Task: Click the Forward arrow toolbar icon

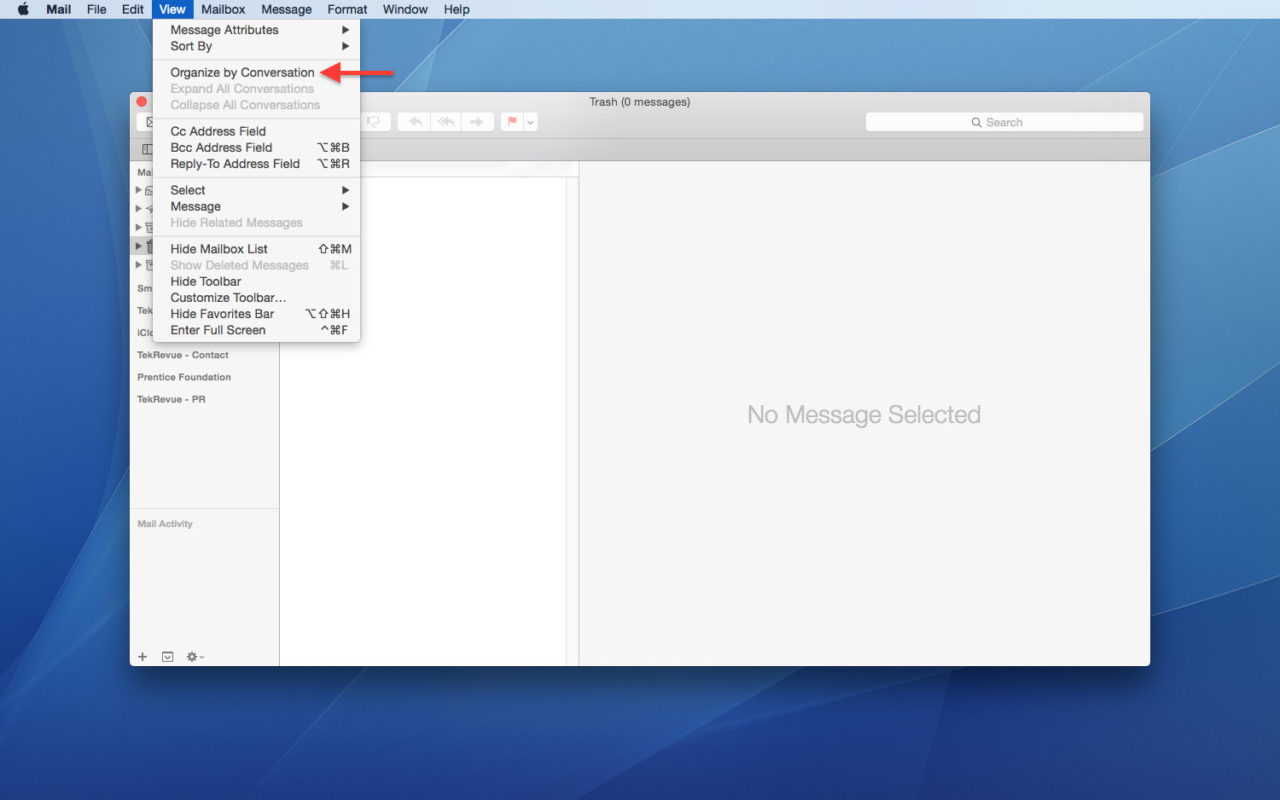Action: (x=477, y=122)
